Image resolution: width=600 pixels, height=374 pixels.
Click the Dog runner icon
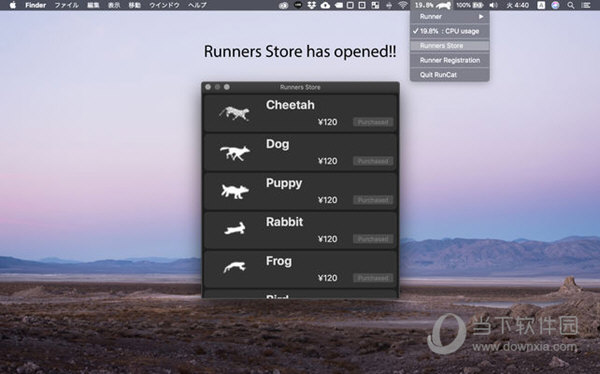pyautogui.click(x=235, y=153)
